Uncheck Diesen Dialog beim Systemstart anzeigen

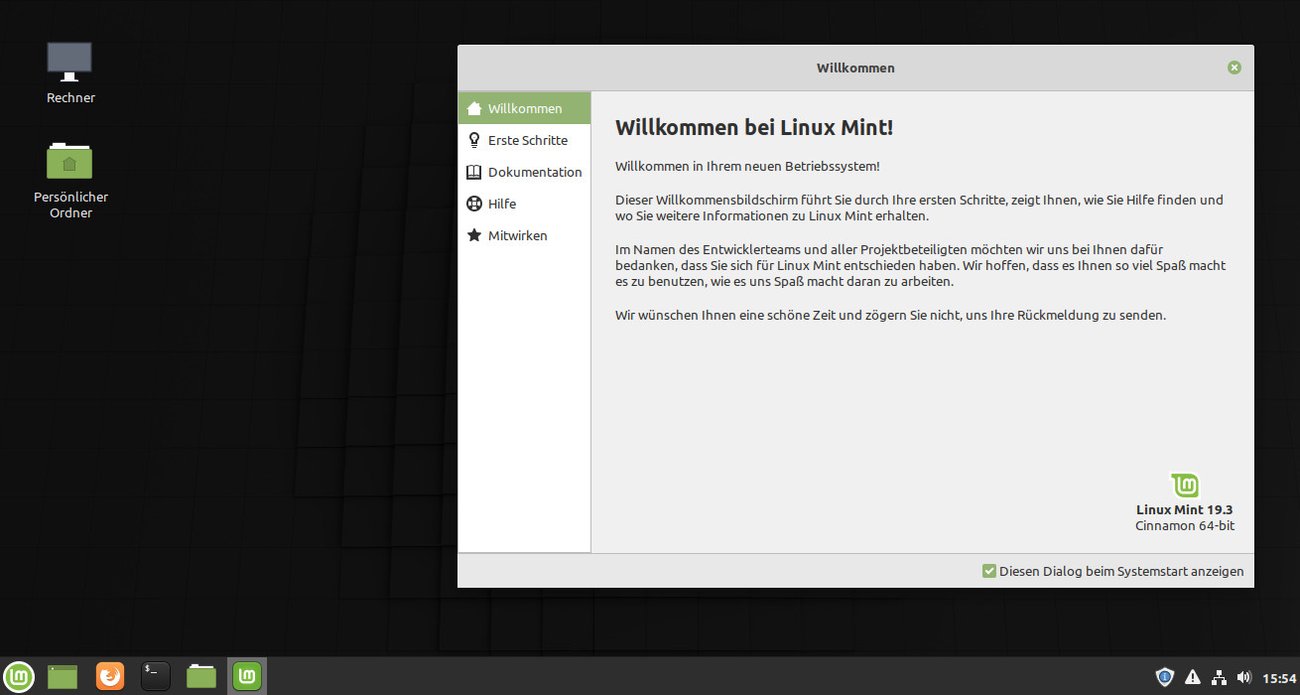coord(988,570)
